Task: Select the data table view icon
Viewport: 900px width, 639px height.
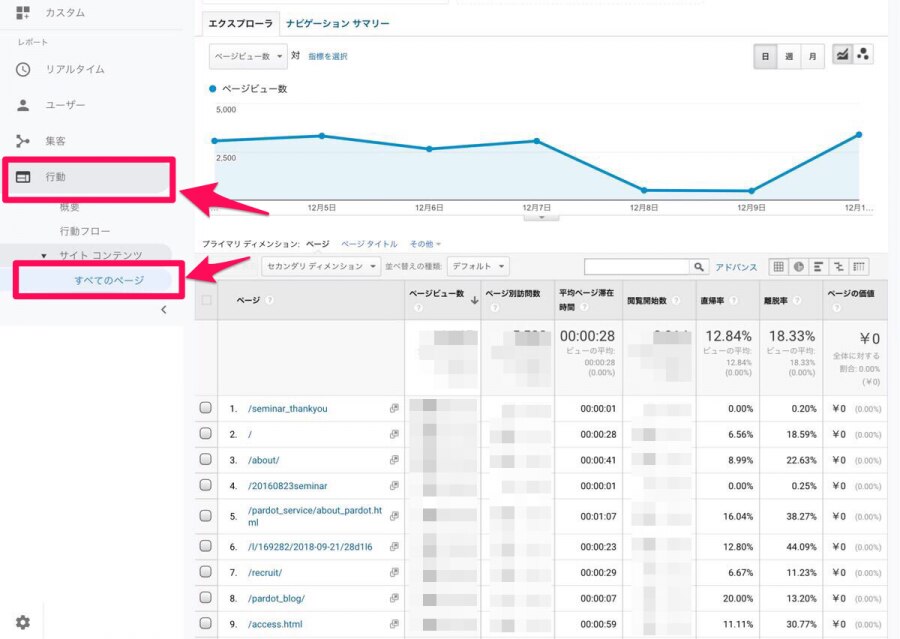Action: tap(779, 267)
